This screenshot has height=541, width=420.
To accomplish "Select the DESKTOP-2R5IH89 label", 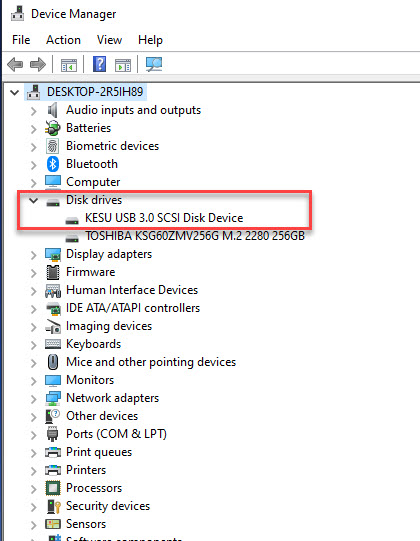I will pos(95,92).
